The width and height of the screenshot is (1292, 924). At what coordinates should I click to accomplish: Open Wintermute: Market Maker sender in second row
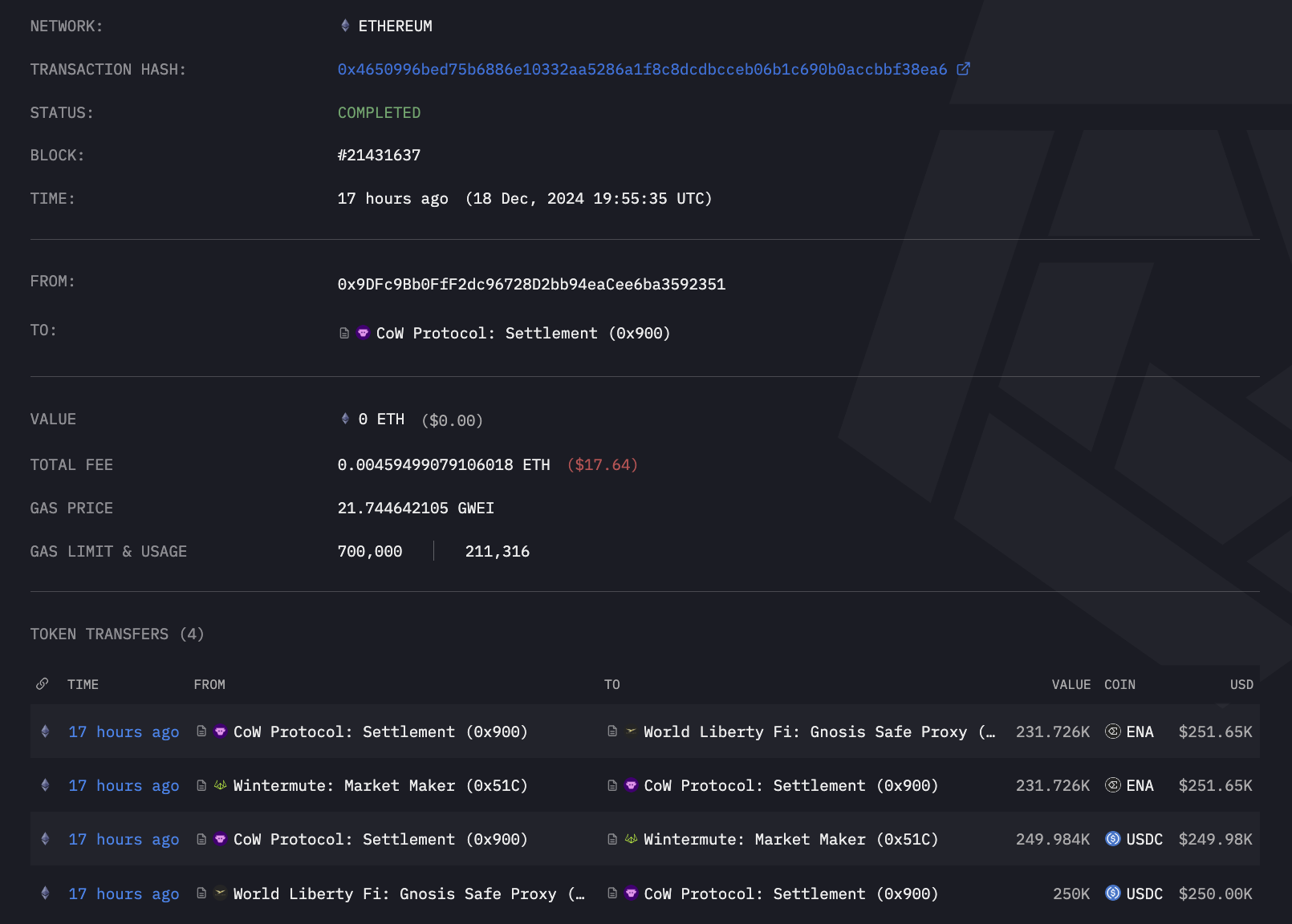(x=380, y=786)
